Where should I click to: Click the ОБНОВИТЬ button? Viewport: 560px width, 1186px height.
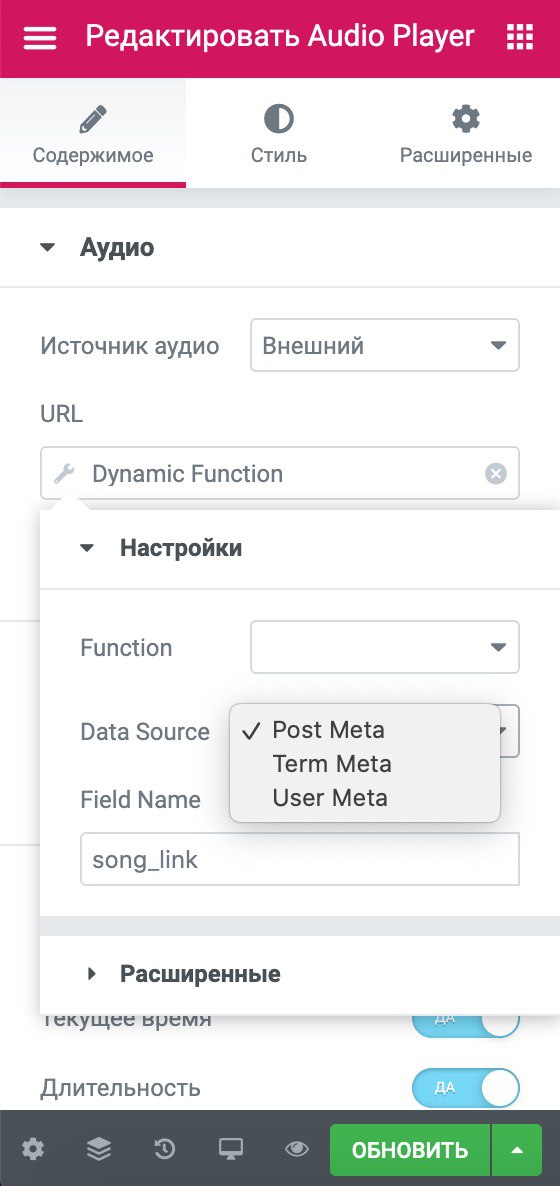point(409,1150)
